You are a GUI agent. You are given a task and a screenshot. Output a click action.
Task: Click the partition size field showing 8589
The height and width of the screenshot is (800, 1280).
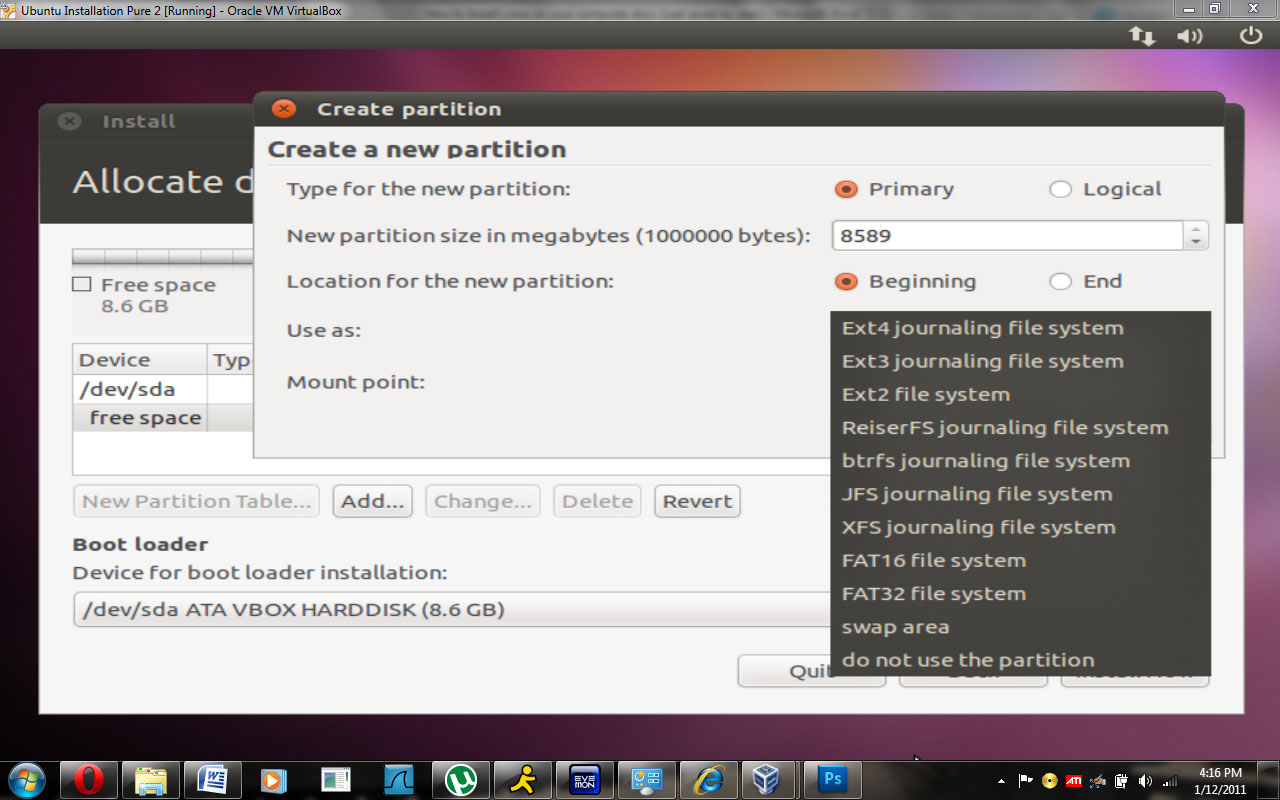coord(1008,236)
